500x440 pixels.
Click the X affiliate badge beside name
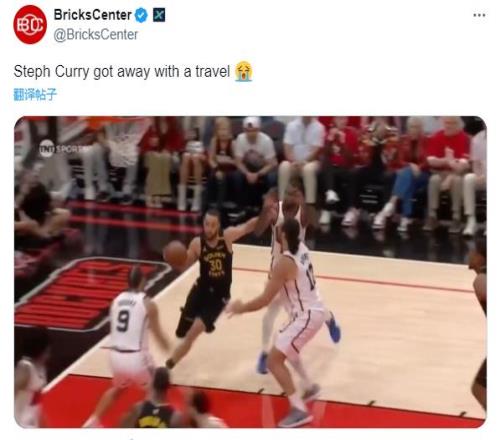tap(159, 15)
